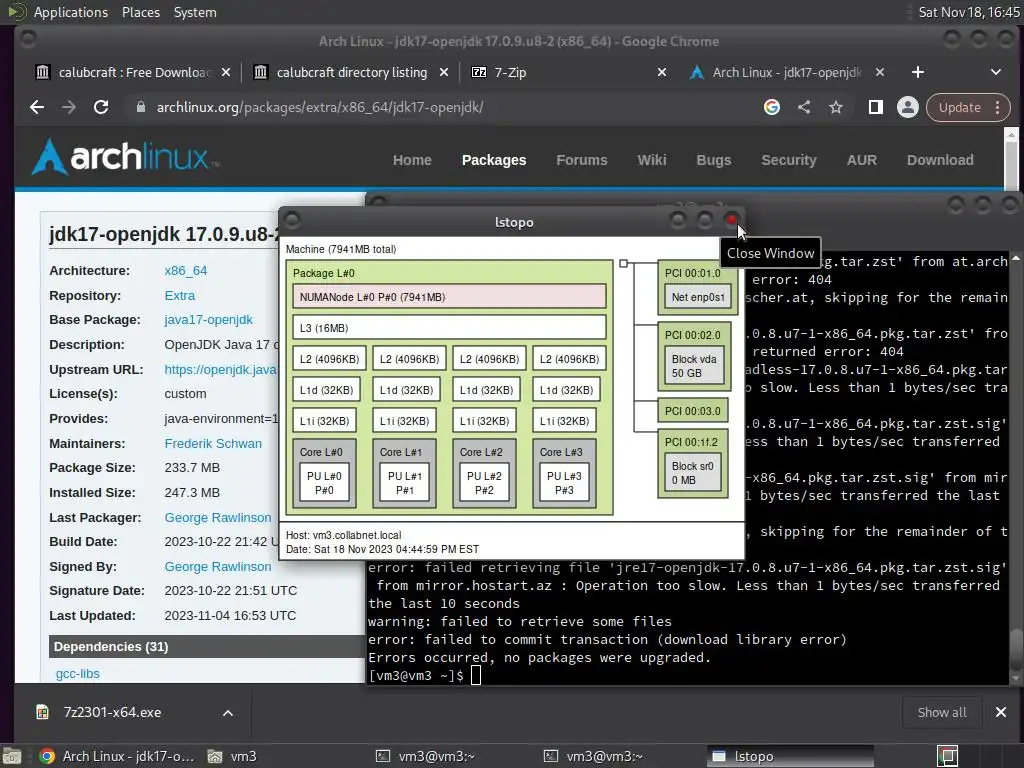Open Security in Arch navigation
Viewport: 1024px width, 768px height.
788,160
